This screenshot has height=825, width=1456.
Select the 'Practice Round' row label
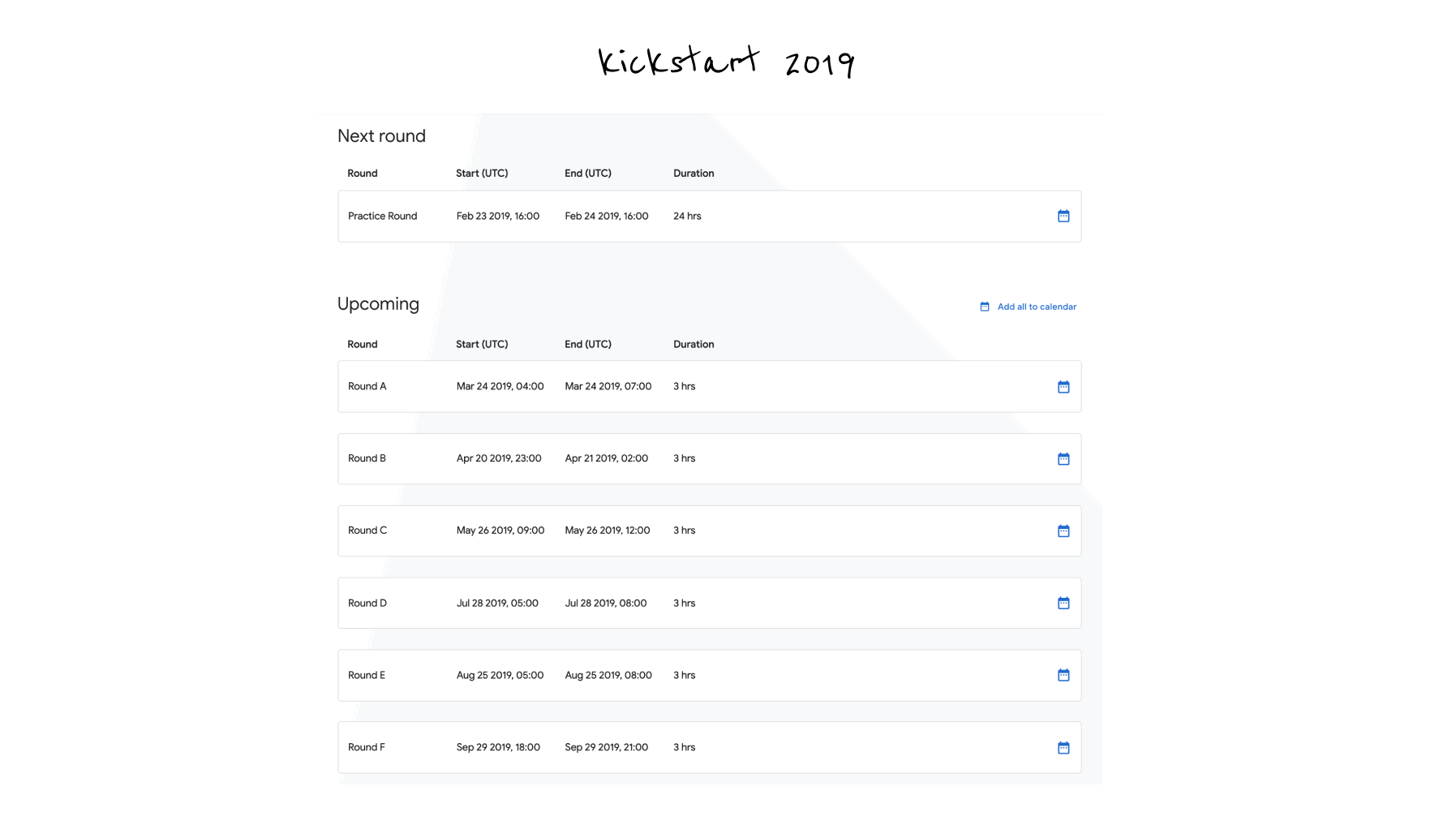click(382, 216)
